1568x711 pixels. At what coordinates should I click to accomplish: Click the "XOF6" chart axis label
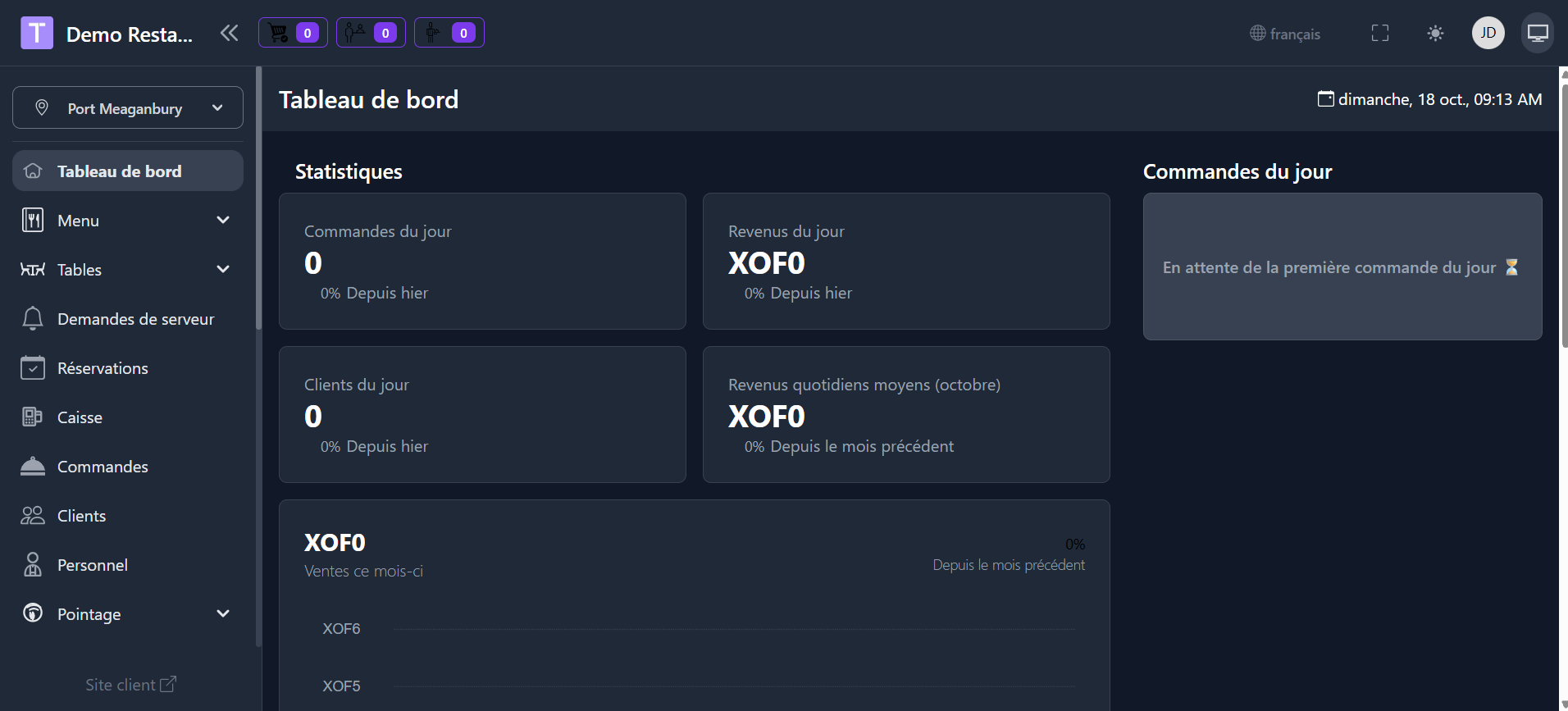341,629
